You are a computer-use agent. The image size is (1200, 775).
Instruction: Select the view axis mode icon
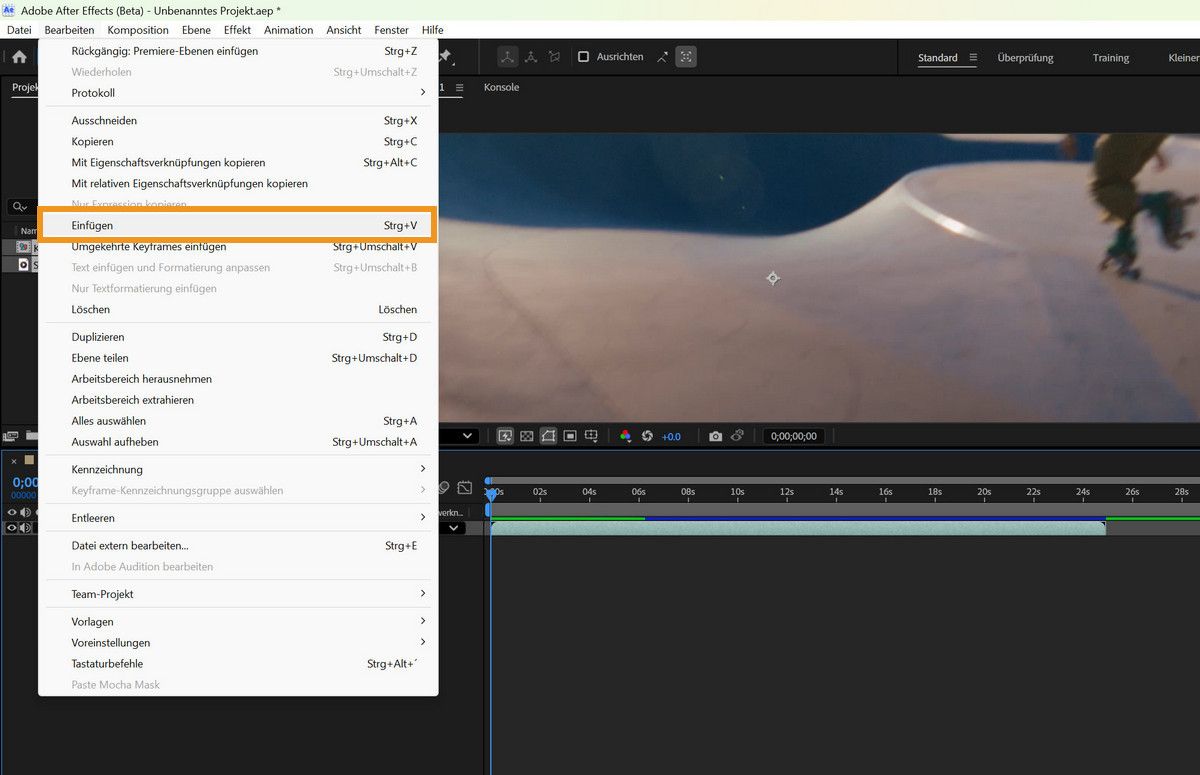(x=554, y=57)
